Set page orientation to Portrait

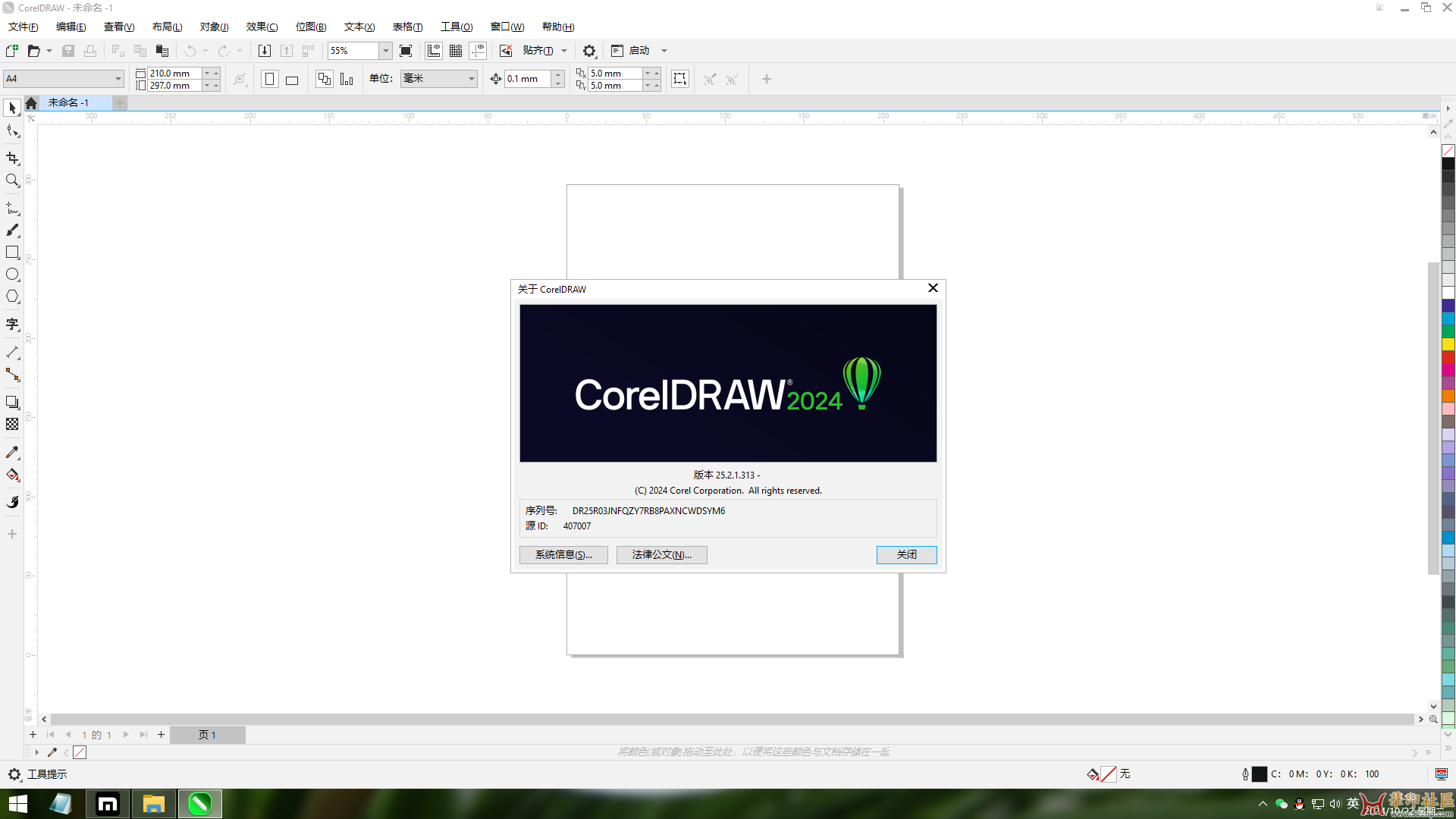[269, 79]
